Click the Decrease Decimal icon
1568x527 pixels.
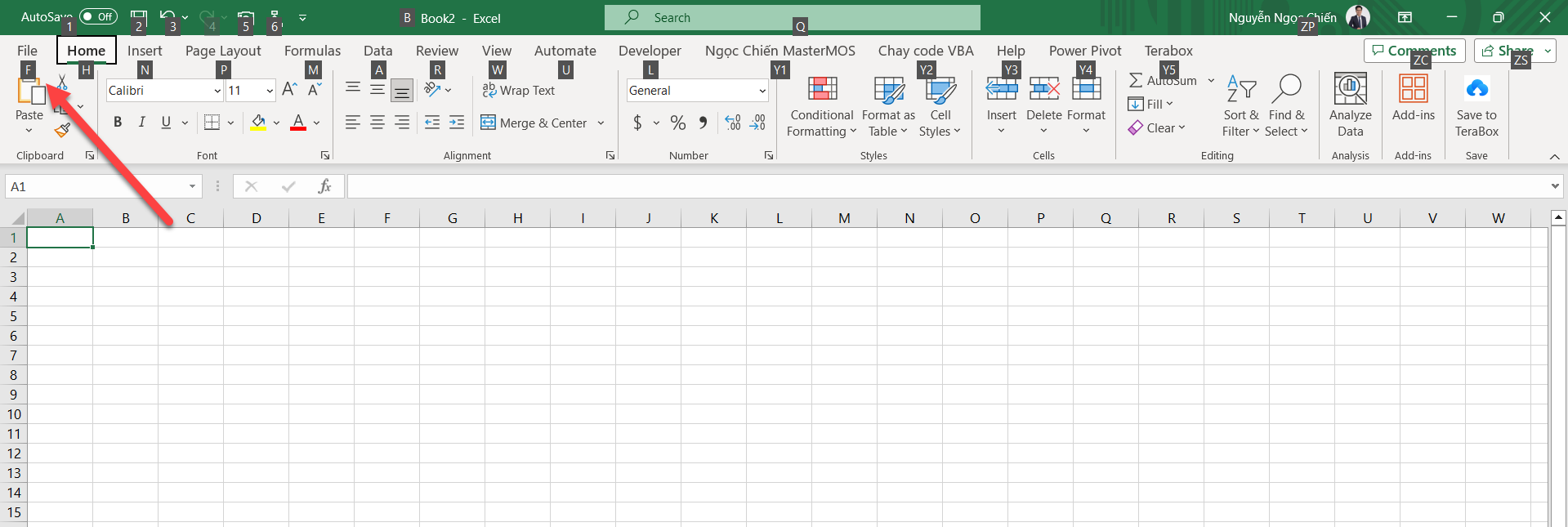click(x=757, y=123)
